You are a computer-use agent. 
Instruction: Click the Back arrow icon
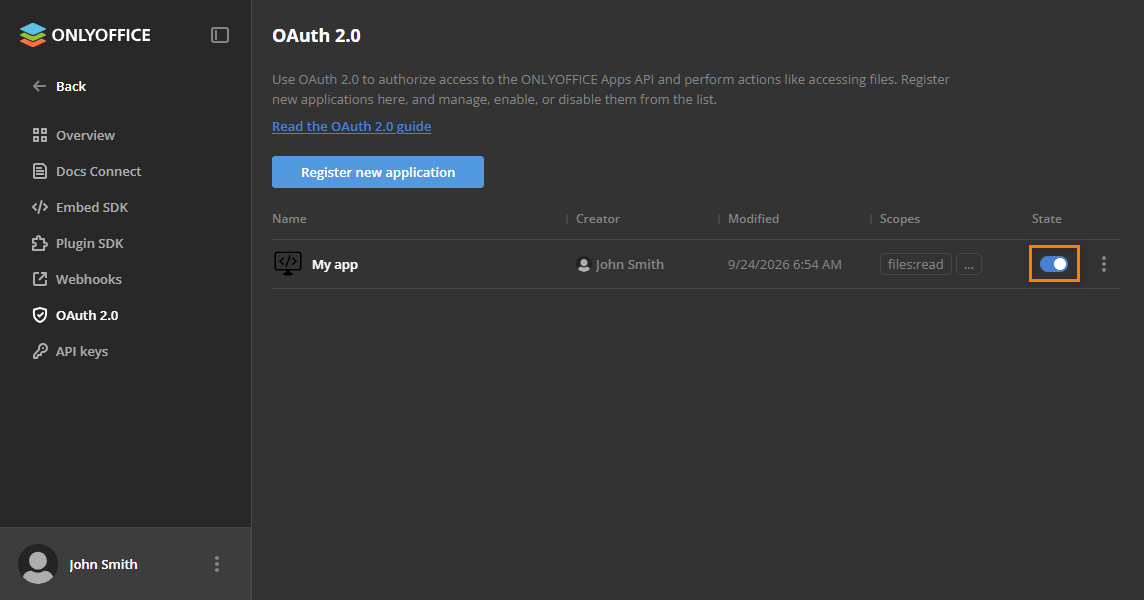point(39,86)
